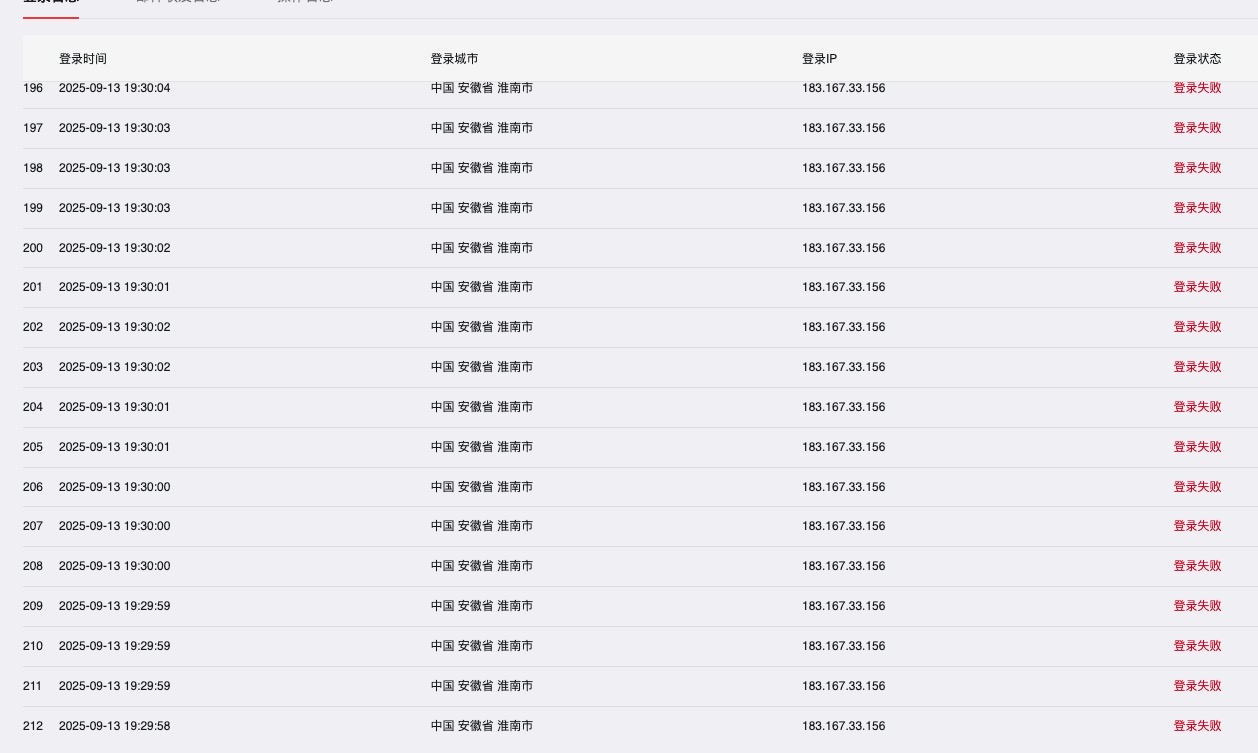Image resolution: width=1258 pixels, height=753 pixels.
Task: Select the IP address in row 203
Action: pos(843,367)
